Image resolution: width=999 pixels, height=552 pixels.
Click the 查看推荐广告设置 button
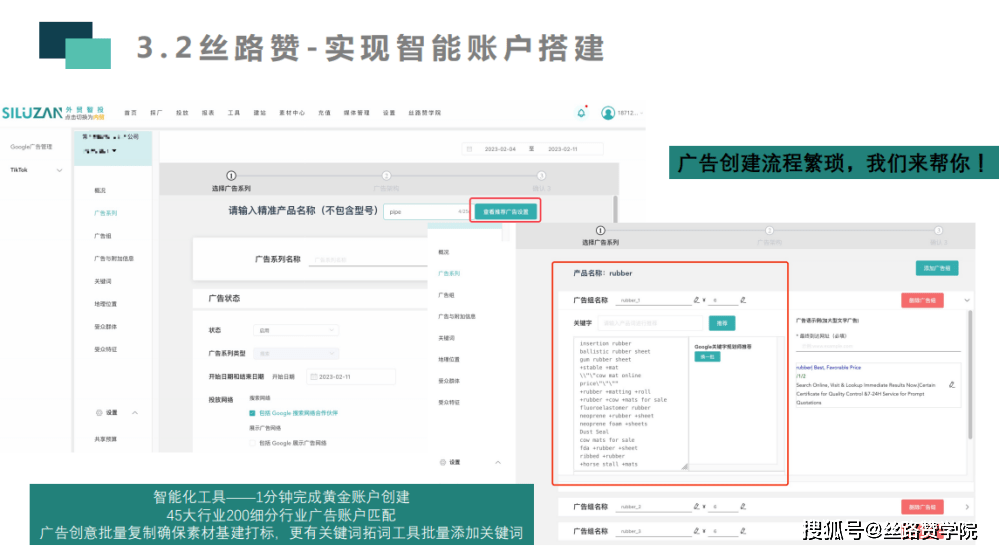506,212
